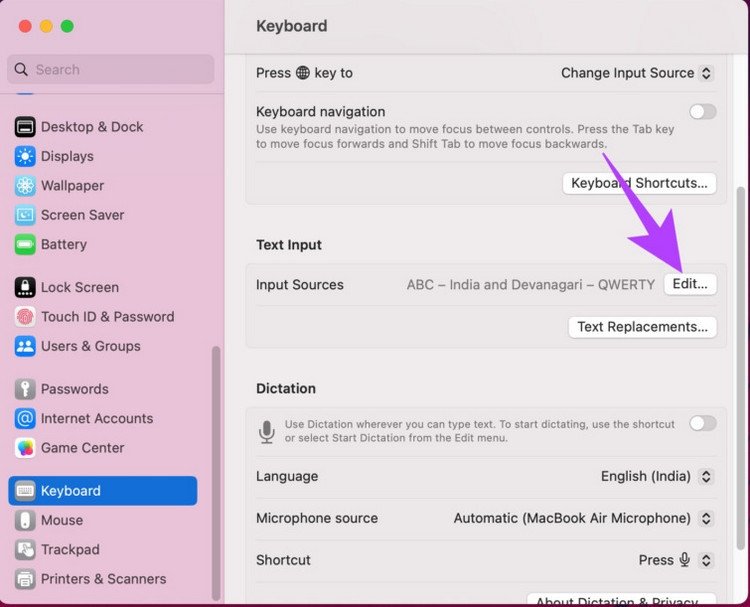Click the Game Center icon
750x607 pixels.
(x=25, y=448)
